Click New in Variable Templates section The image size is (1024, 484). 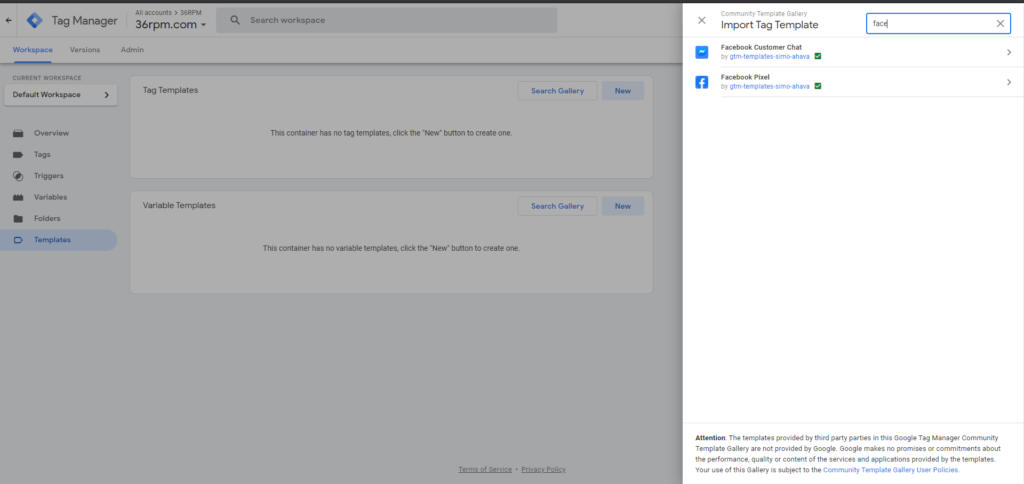623,206
